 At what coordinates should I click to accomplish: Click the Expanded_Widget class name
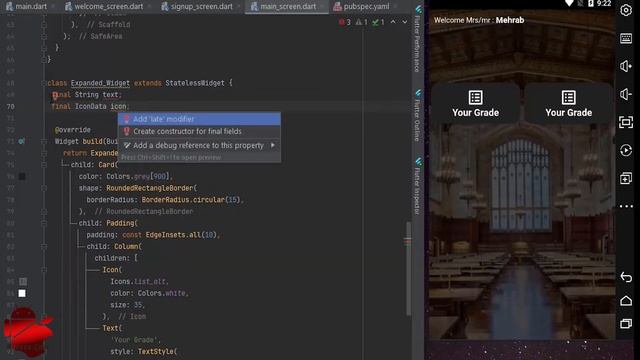(x=100, y=83)
